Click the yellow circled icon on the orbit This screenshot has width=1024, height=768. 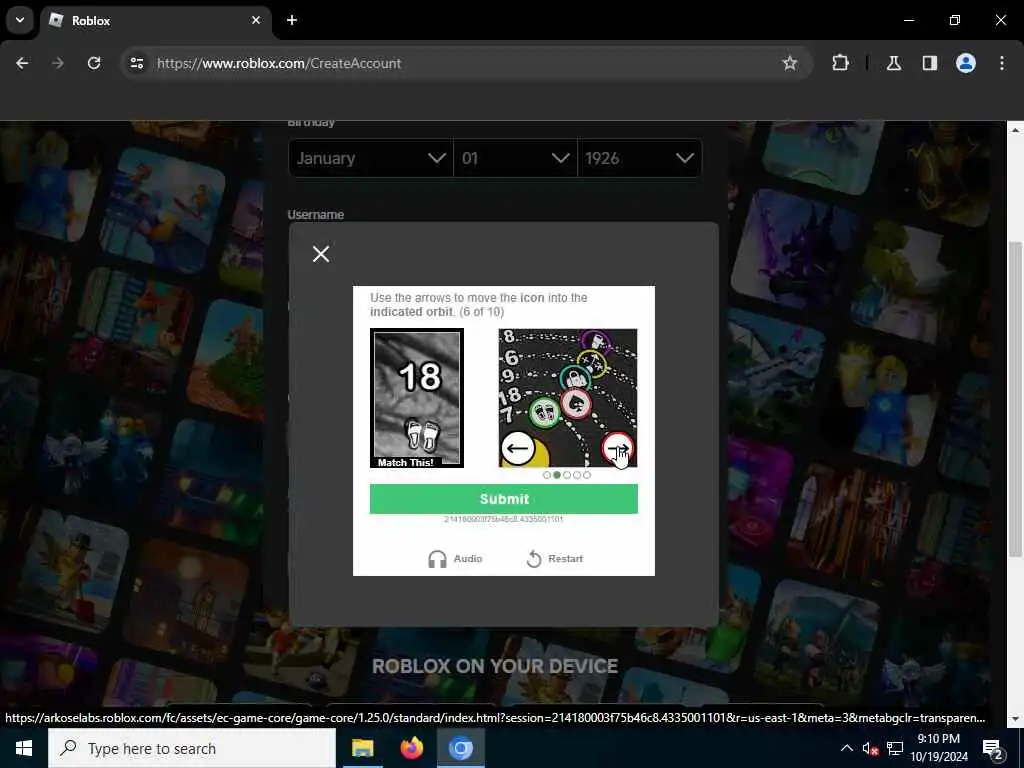pos(592,362)
